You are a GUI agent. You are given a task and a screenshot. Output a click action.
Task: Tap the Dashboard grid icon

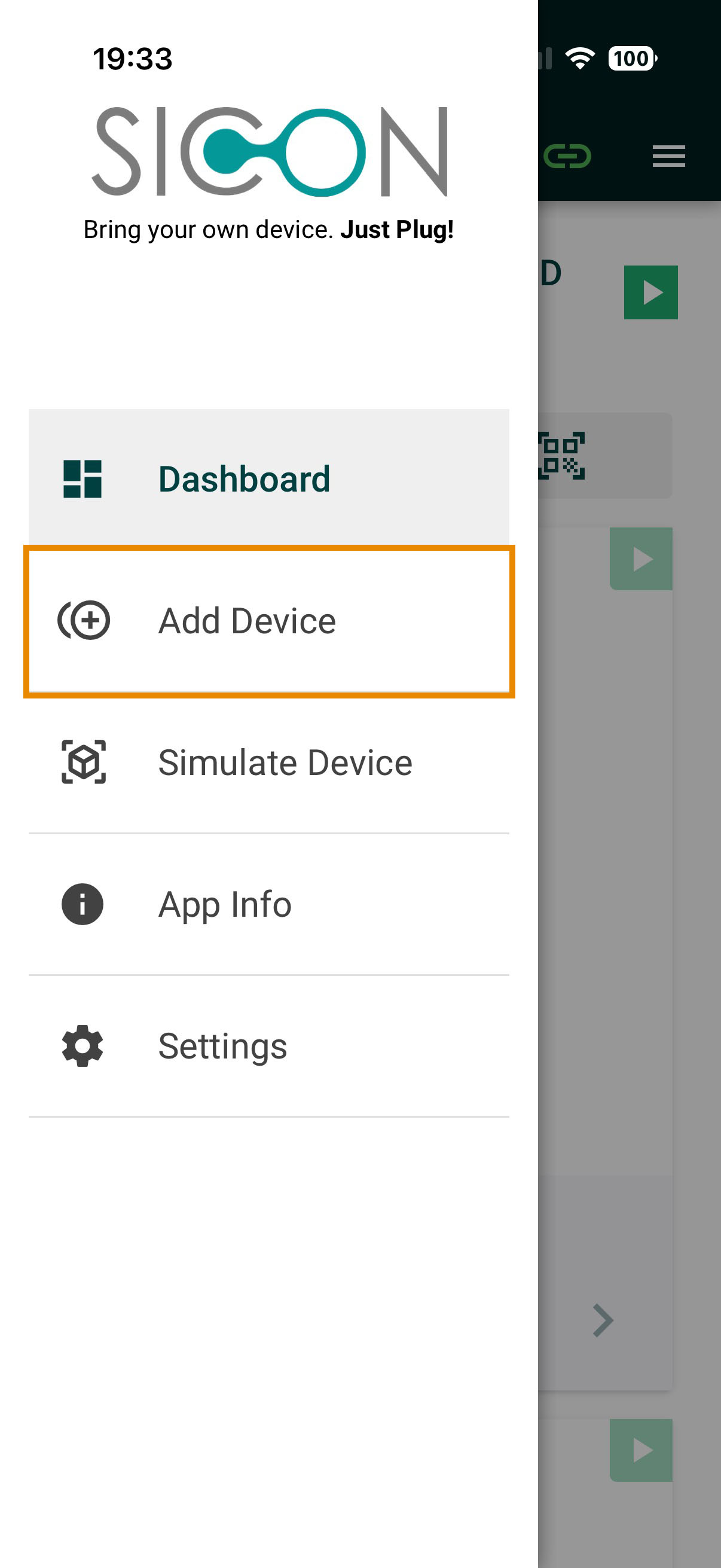tap(83, 478)
